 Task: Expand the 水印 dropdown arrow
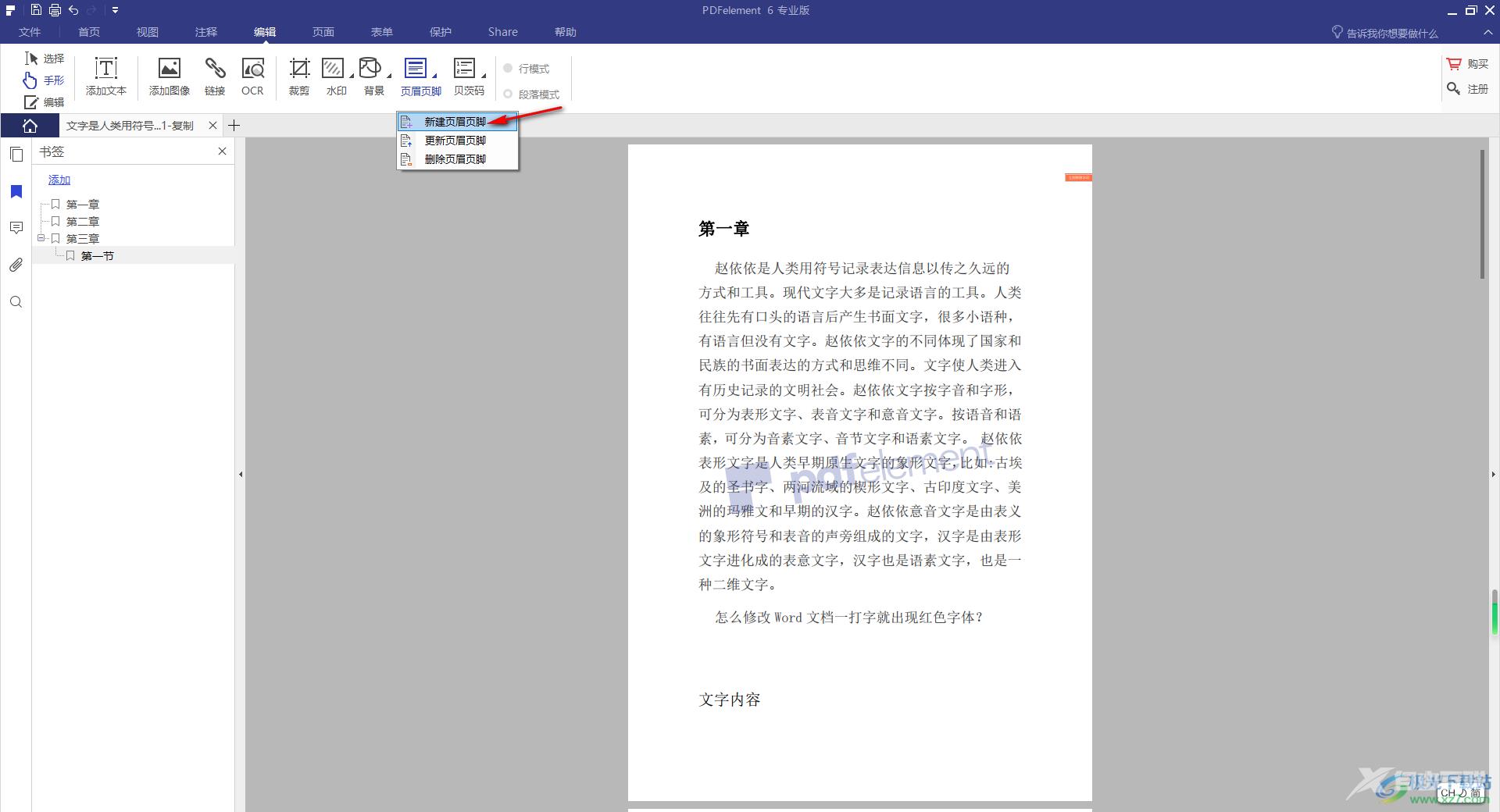click(352, 76)
